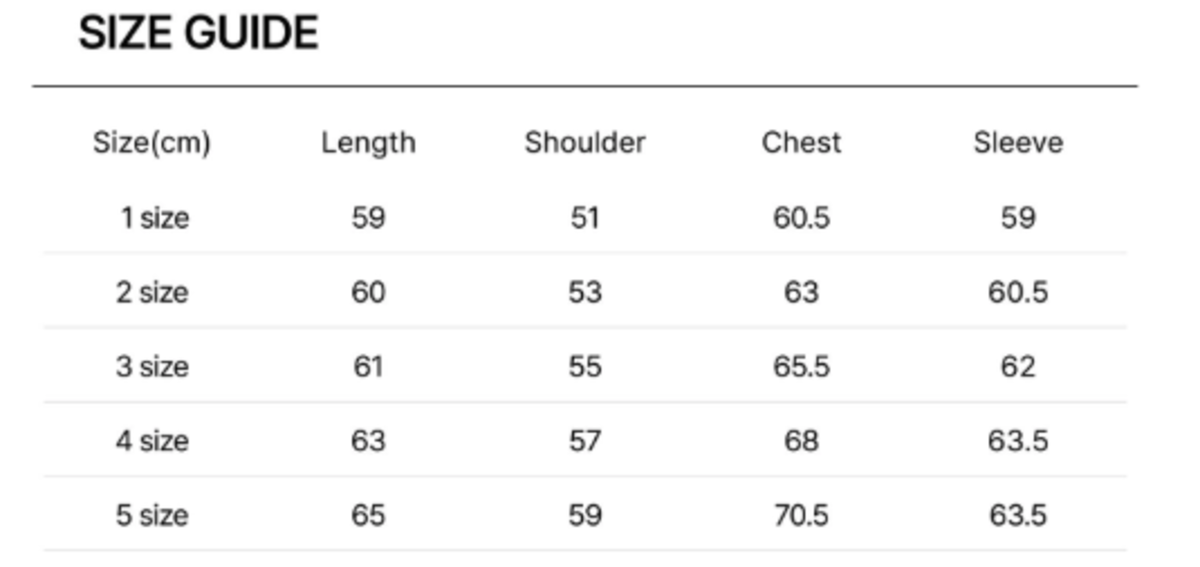Image resolution: width=1200 pixels, height=567 pixels.
Task: Click the 2 size sleeve value 60.5
Action: (x=1018, y=292)
